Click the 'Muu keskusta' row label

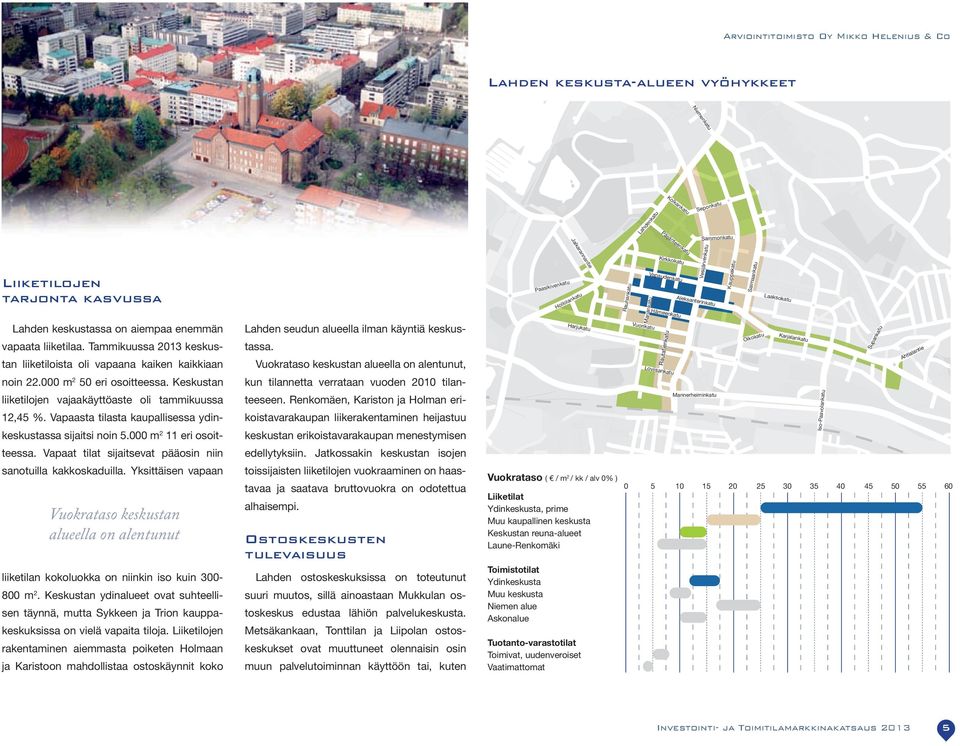pyautogui.click(x=515, y=594)
